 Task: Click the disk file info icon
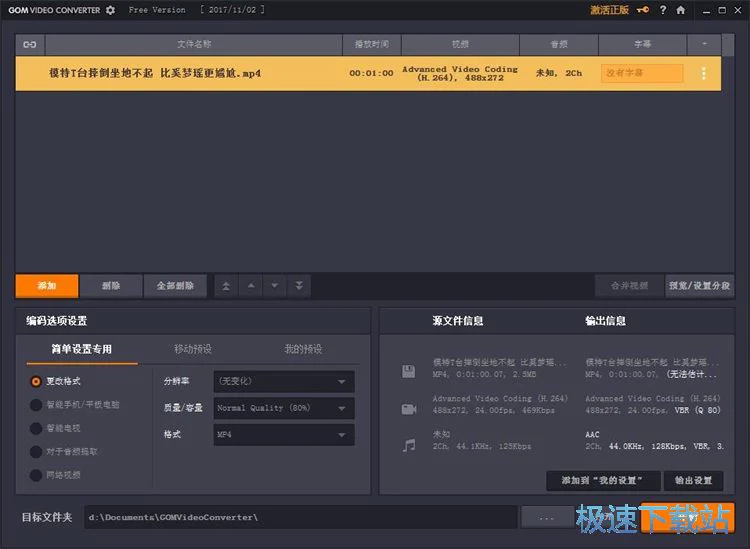(x=408, y=372)
